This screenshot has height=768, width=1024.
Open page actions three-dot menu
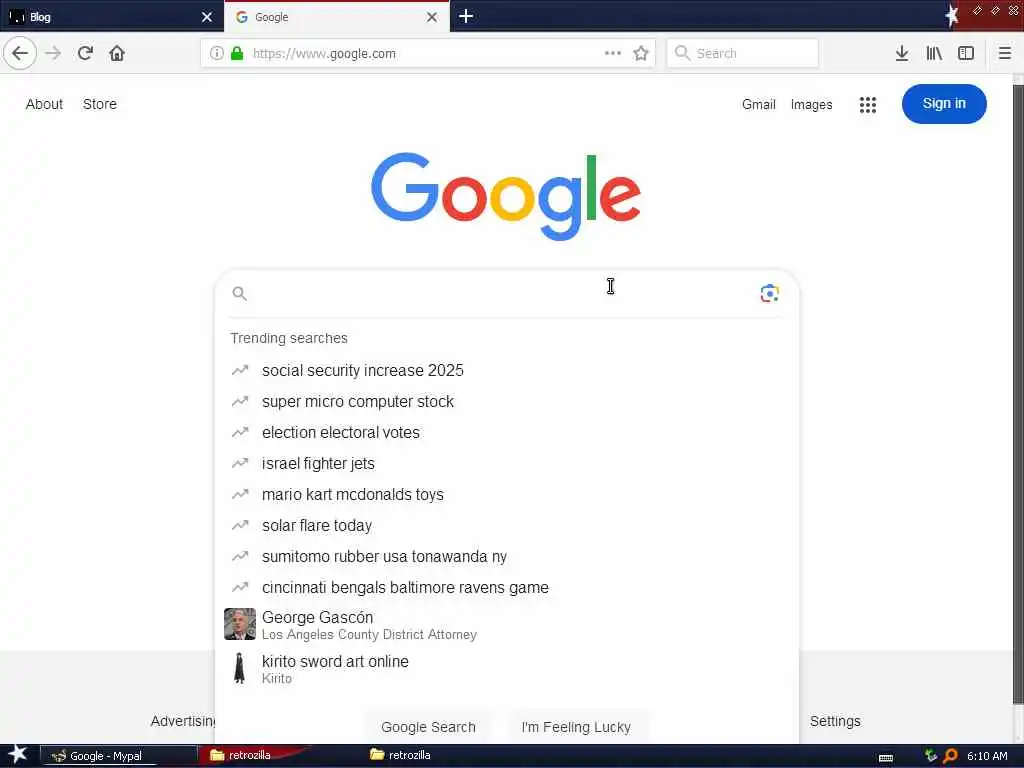(x=613, y=54)
